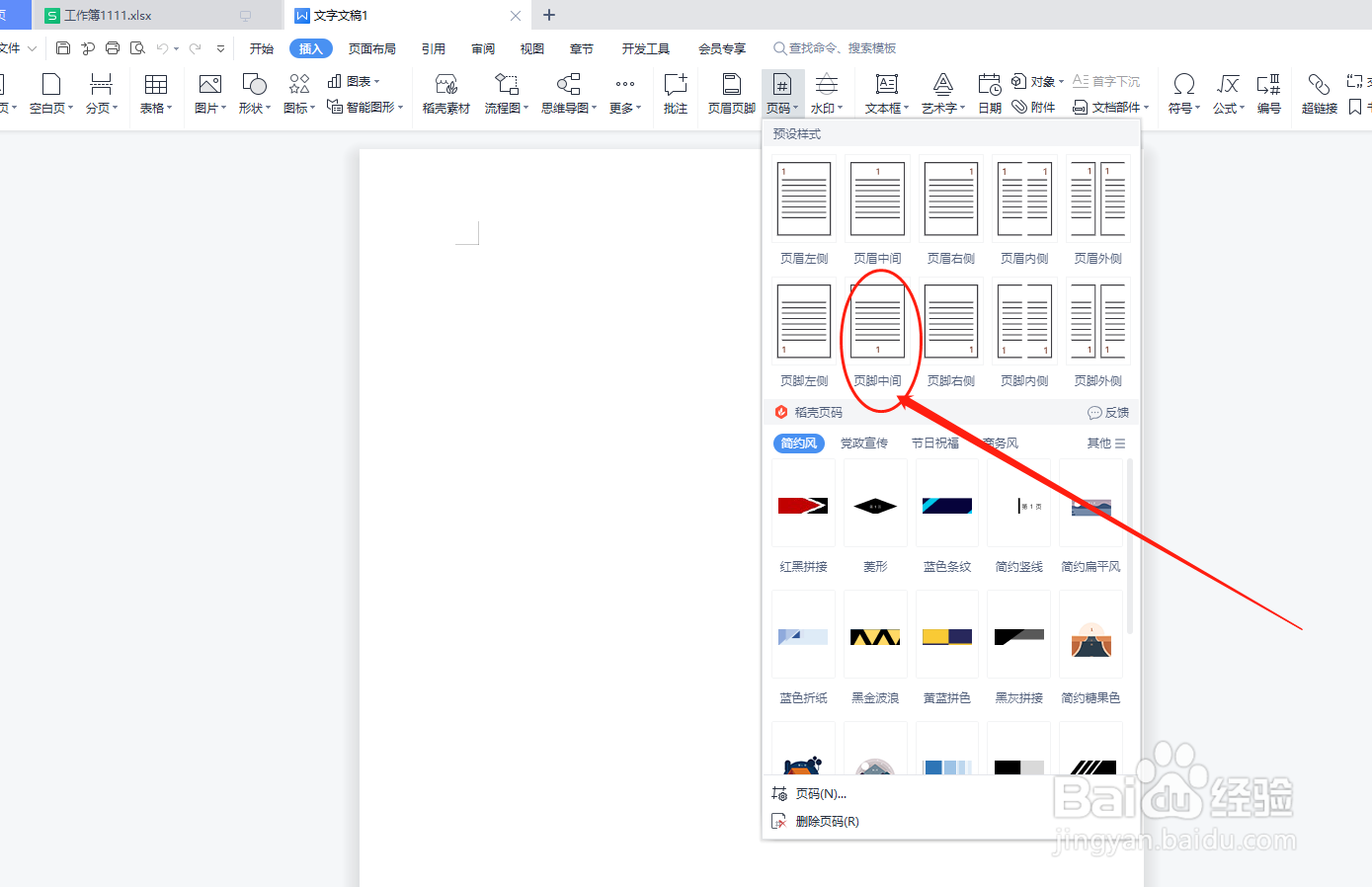Open the quick access toolbar customize arrow
This screenshot has width=1372, height=887.
coord(220,48)
